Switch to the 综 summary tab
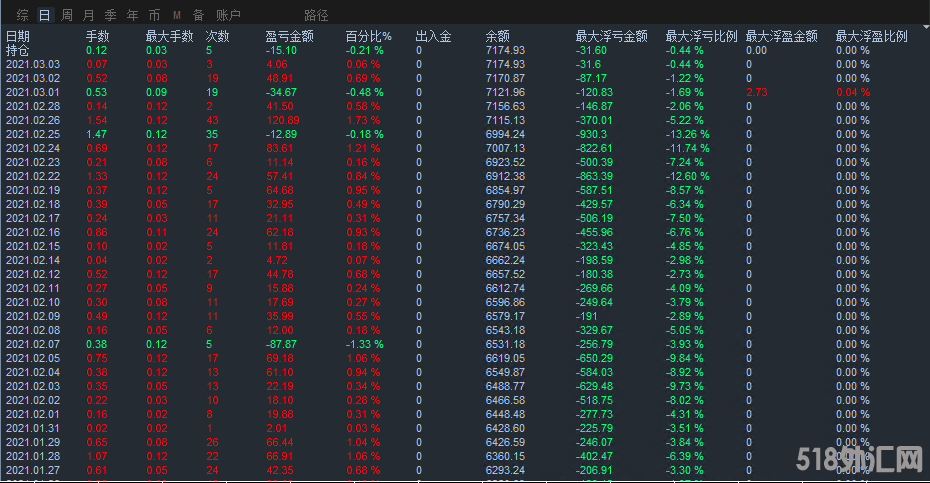This screenshot has width=930, height=483. (x=22, y=15)
